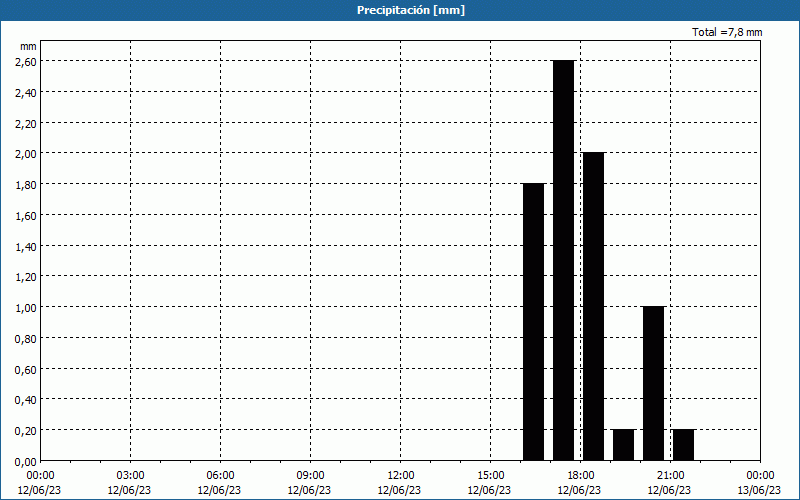Click the tallest bar reaching 2,60 mm
Viewport: 800px width, 500px height.
tap(563, 260)
